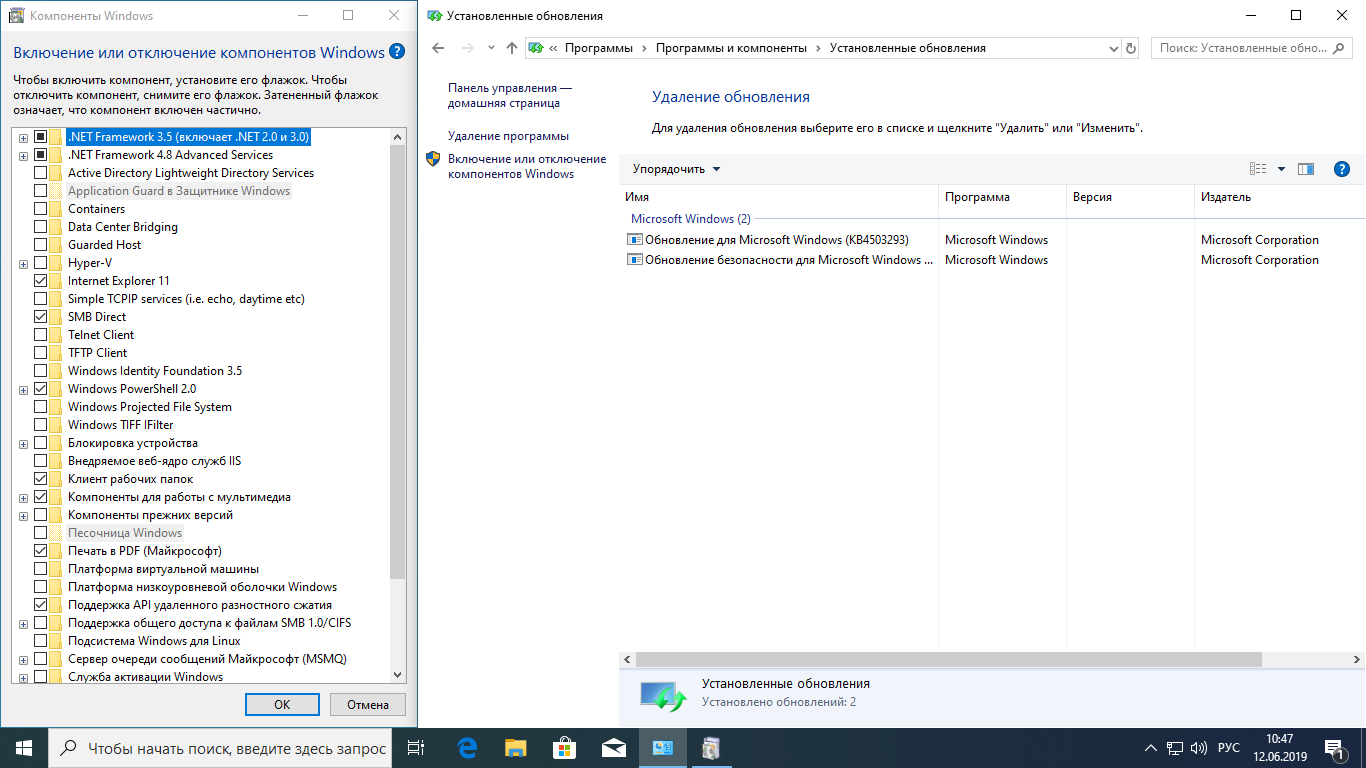
Task: Check Windows Subsystem for Linux (Подсистема Windows для Linux)
Action: pos(40,641)
